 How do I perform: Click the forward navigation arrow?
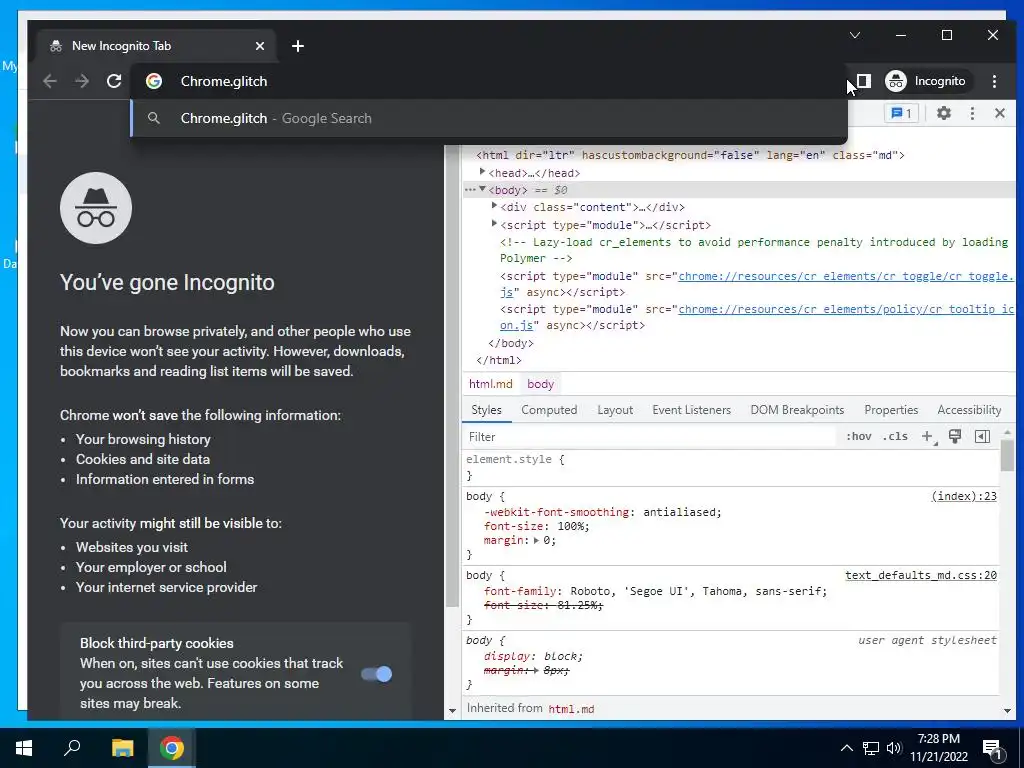82,81
